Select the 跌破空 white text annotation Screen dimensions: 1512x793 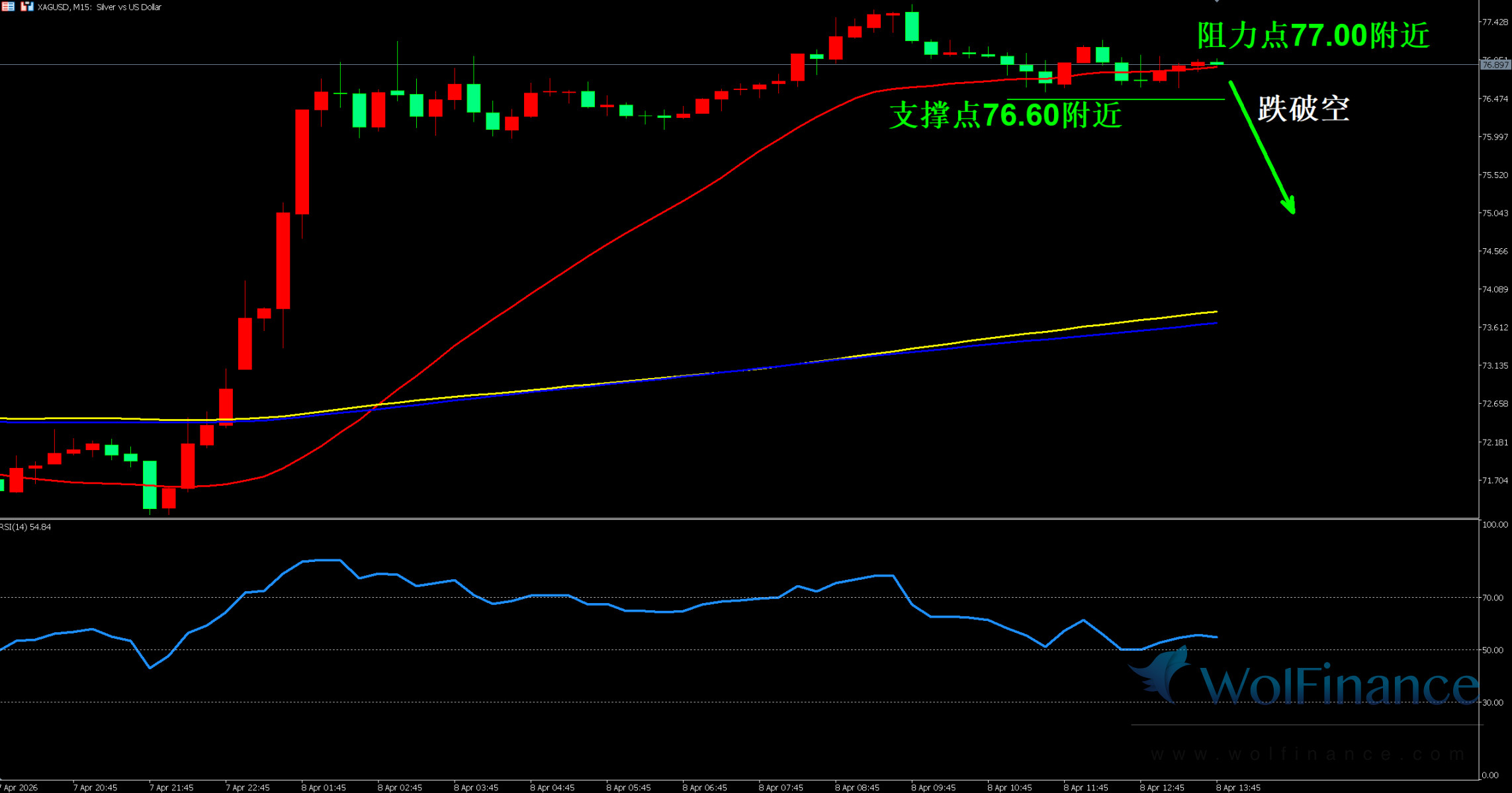[x=1303, y=109]
